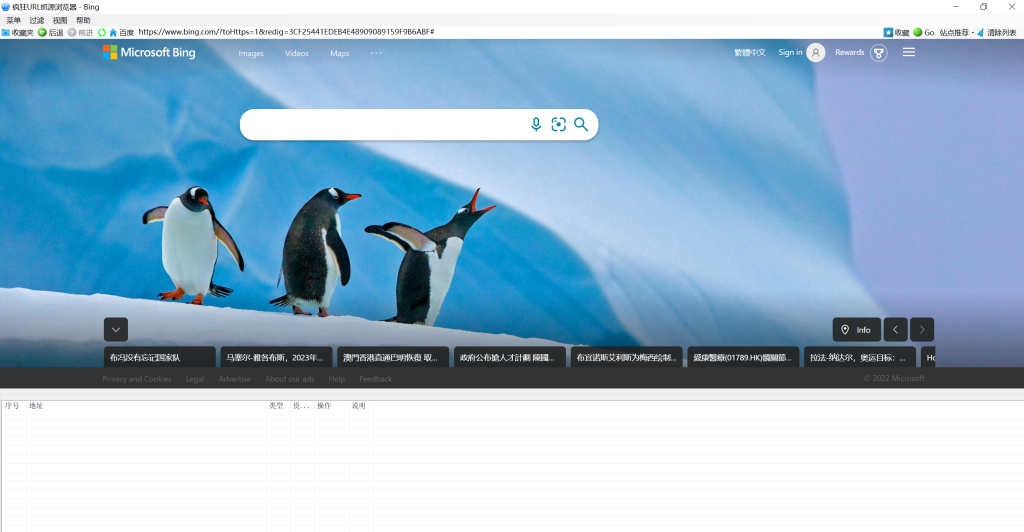Open the 站点推荐 dropdown
Image resolution: width=1024 pixels, height=532 pixels.
(957, 32)
